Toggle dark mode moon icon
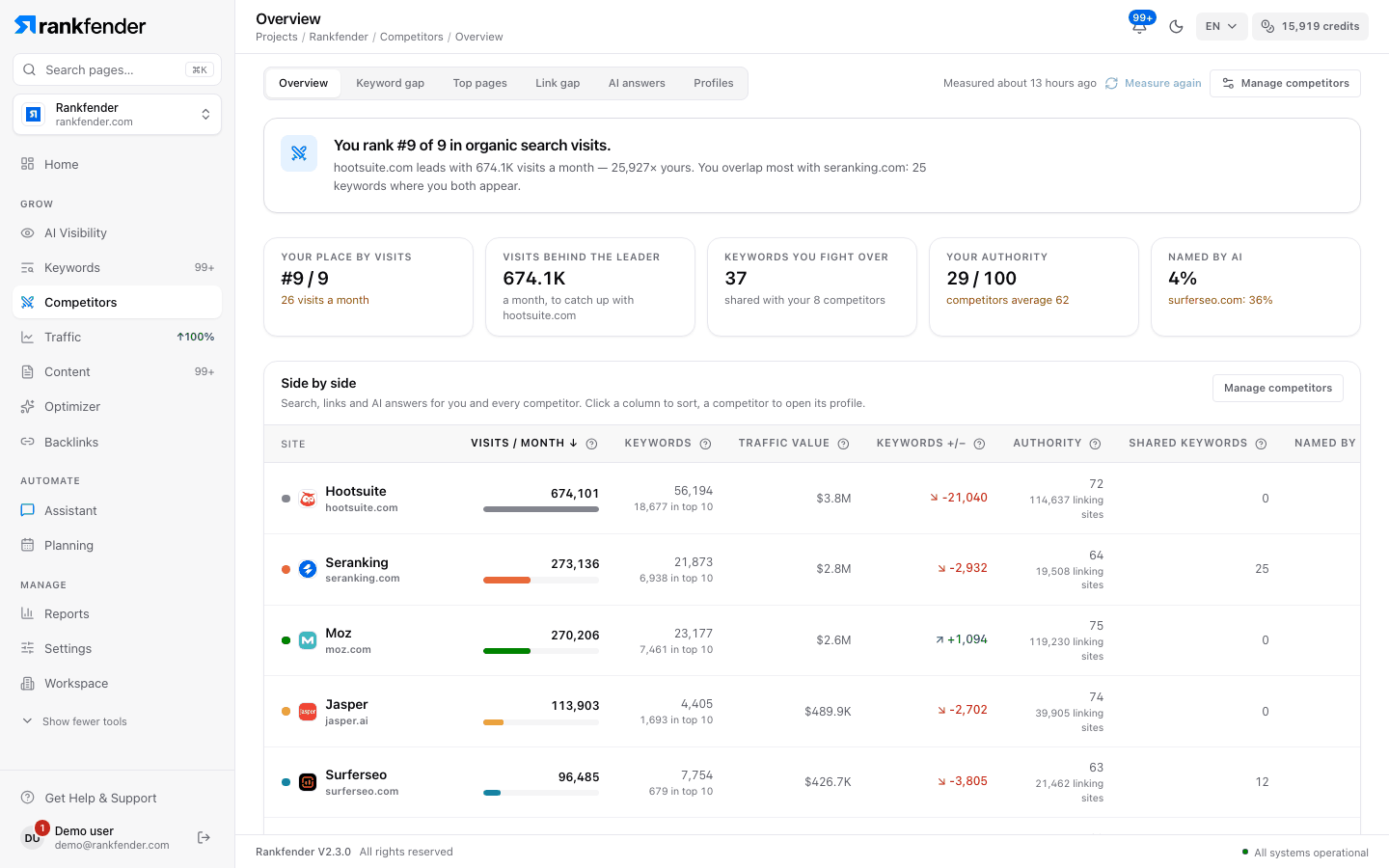This screenshot has height=868, width=1389. (1176, 26)
